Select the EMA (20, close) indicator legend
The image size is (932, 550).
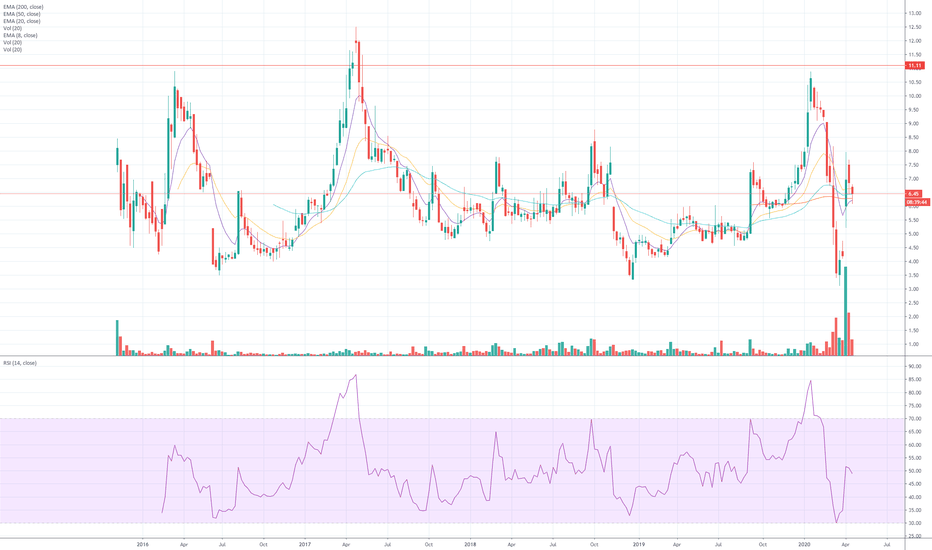22,21
